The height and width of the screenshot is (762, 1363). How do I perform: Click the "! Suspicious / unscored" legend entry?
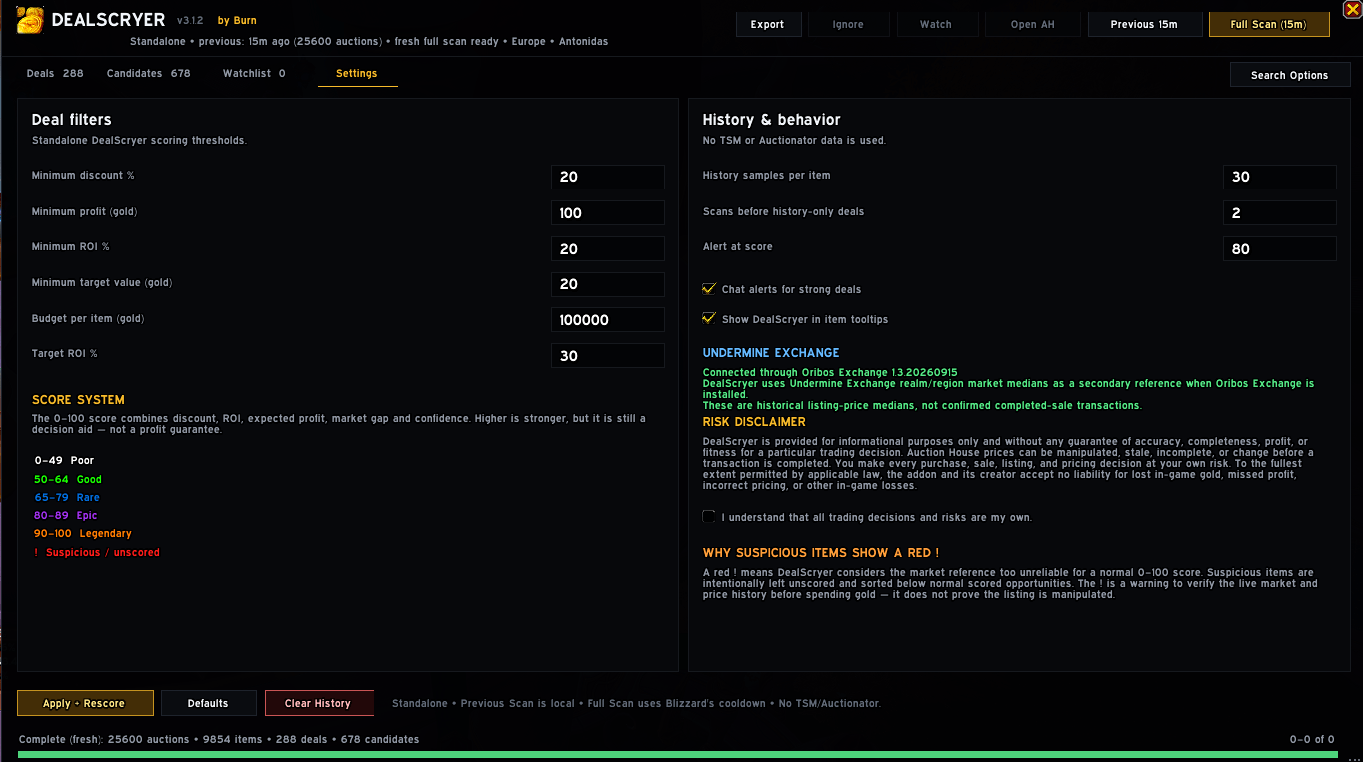(97, 552)
